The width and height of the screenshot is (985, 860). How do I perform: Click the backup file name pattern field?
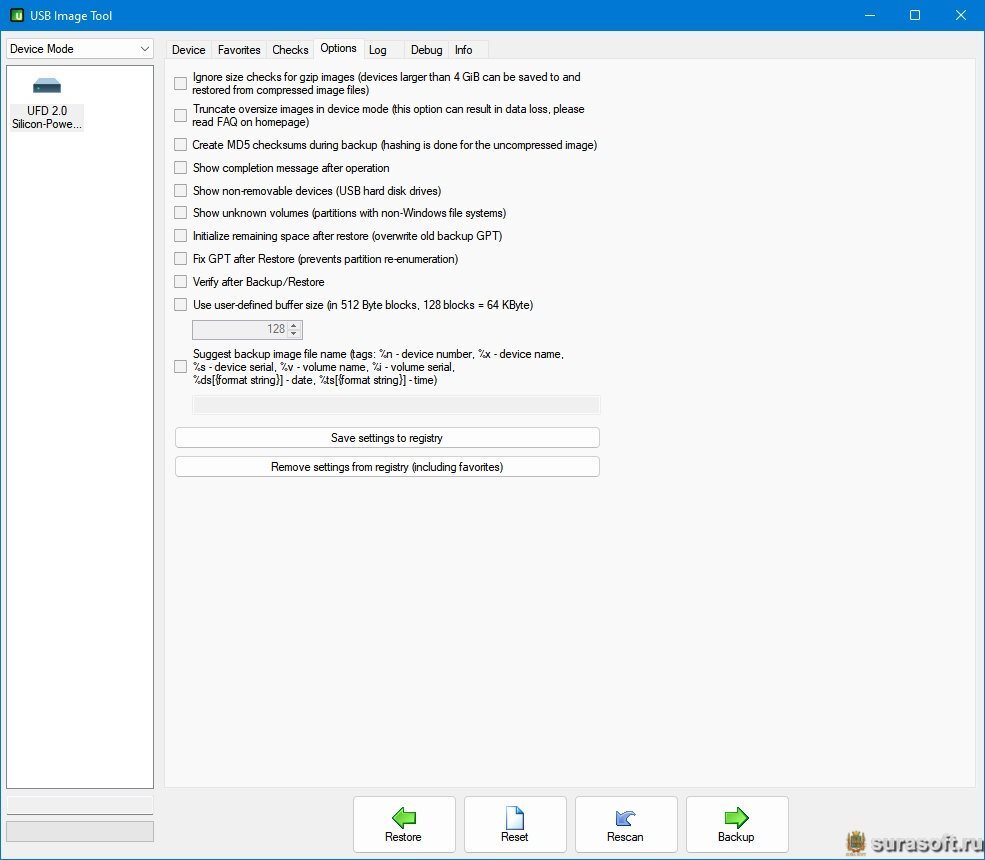click(x=396, y=405)
